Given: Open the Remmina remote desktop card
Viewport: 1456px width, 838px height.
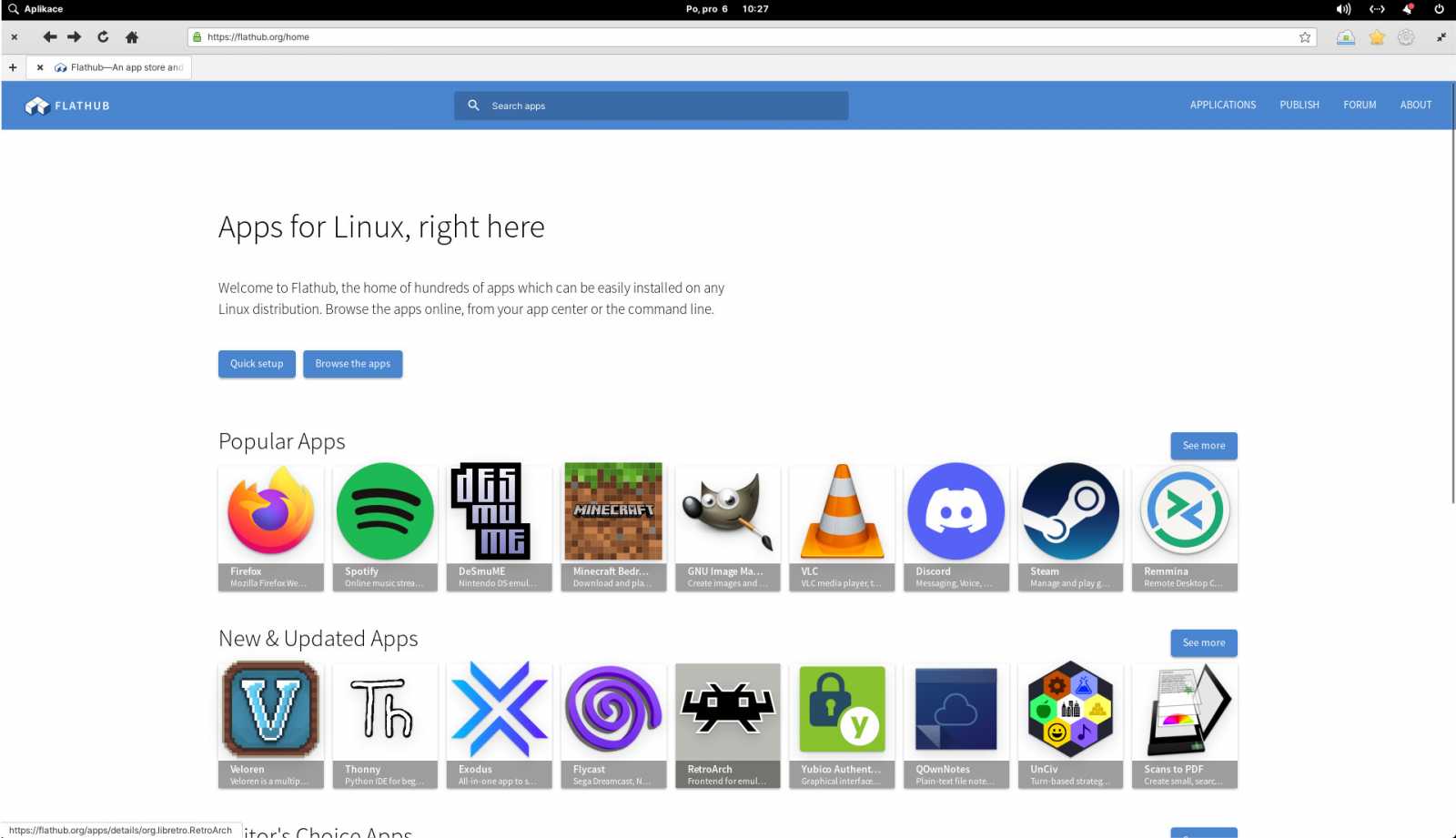Looking at the screenshot, I should 1185,528.
